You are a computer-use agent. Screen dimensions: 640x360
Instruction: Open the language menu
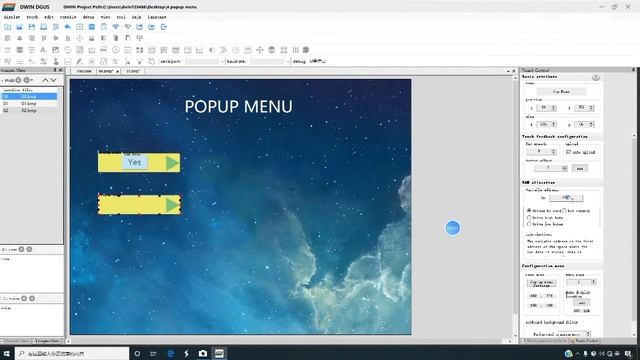click(157, 17)
